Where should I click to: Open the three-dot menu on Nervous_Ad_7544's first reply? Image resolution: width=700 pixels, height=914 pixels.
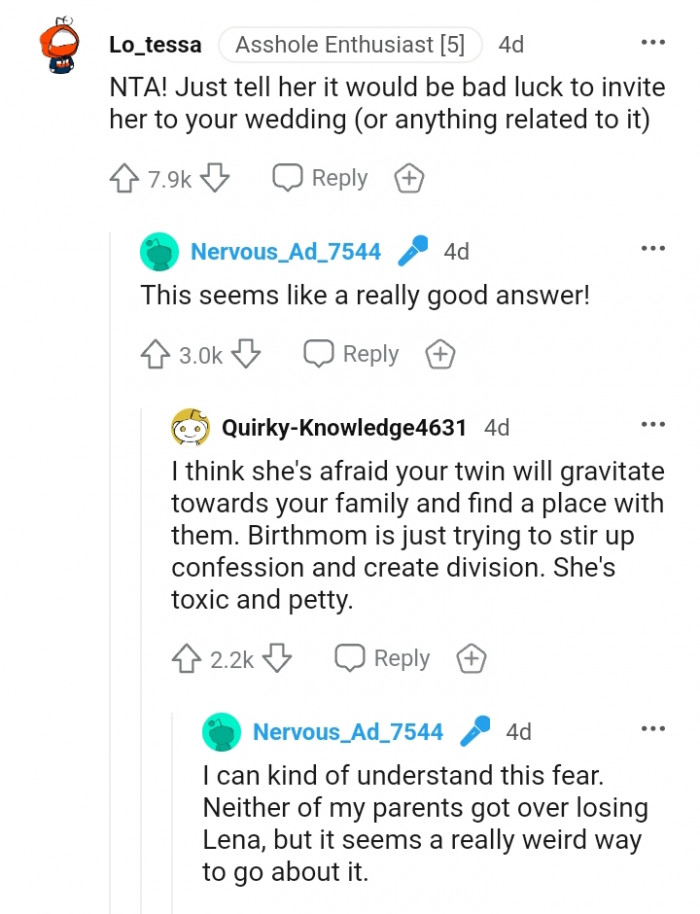[652, 247]
